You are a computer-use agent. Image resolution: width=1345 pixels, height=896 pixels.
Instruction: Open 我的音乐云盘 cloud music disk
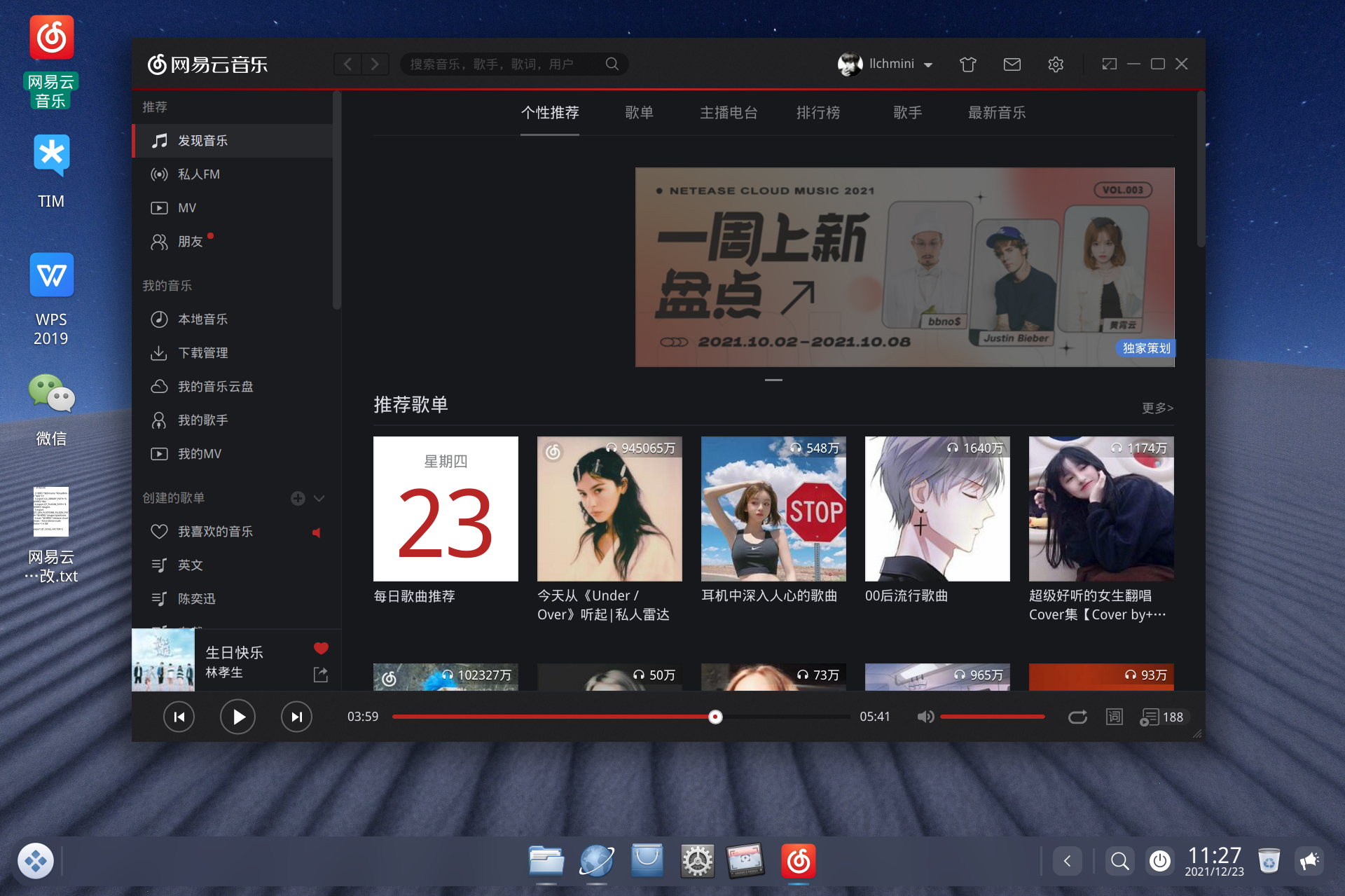(215, 386)
